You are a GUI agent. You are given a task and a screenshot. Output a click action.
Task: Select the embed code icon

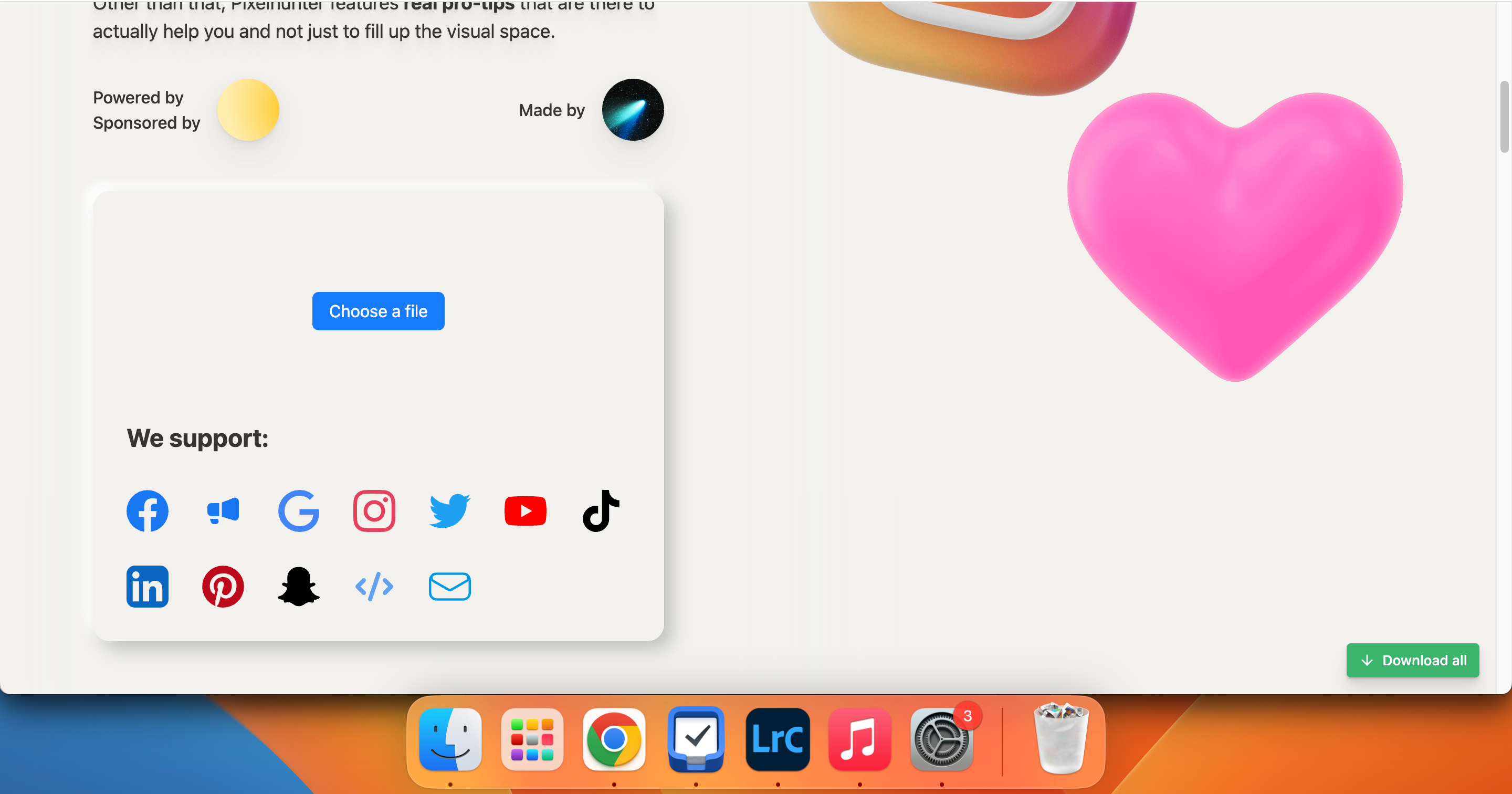click(x=374, y=586)
